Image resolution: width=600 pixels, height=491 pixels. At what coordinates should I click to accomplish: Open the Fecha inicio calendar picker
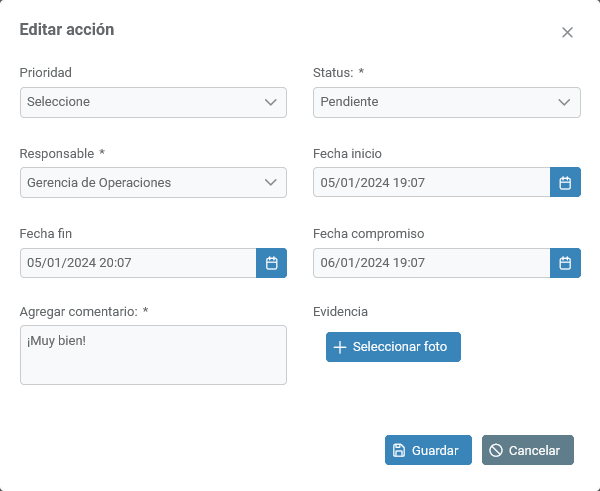[565, 183]
